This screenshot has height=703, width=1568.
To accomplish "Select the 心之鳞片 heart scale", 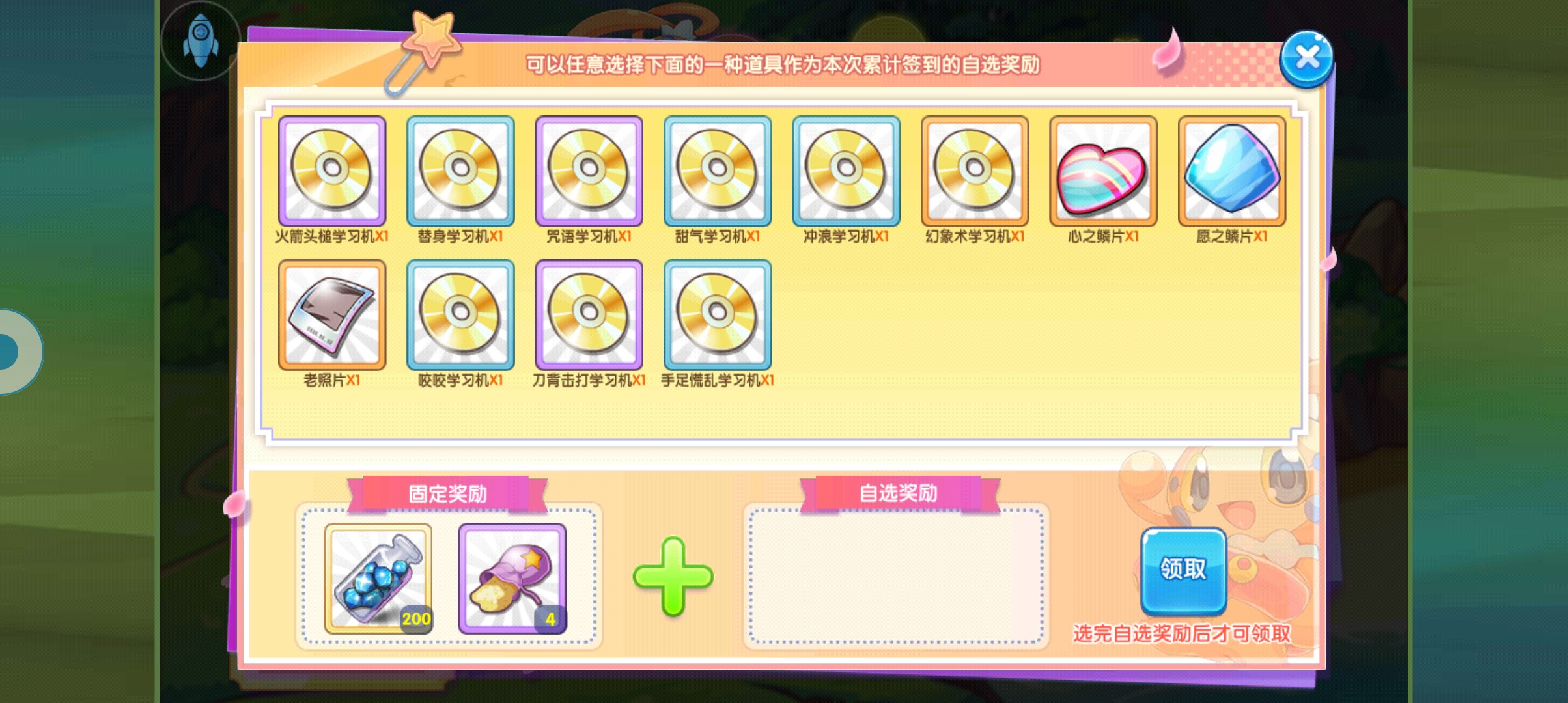I will pos(1103,171).
